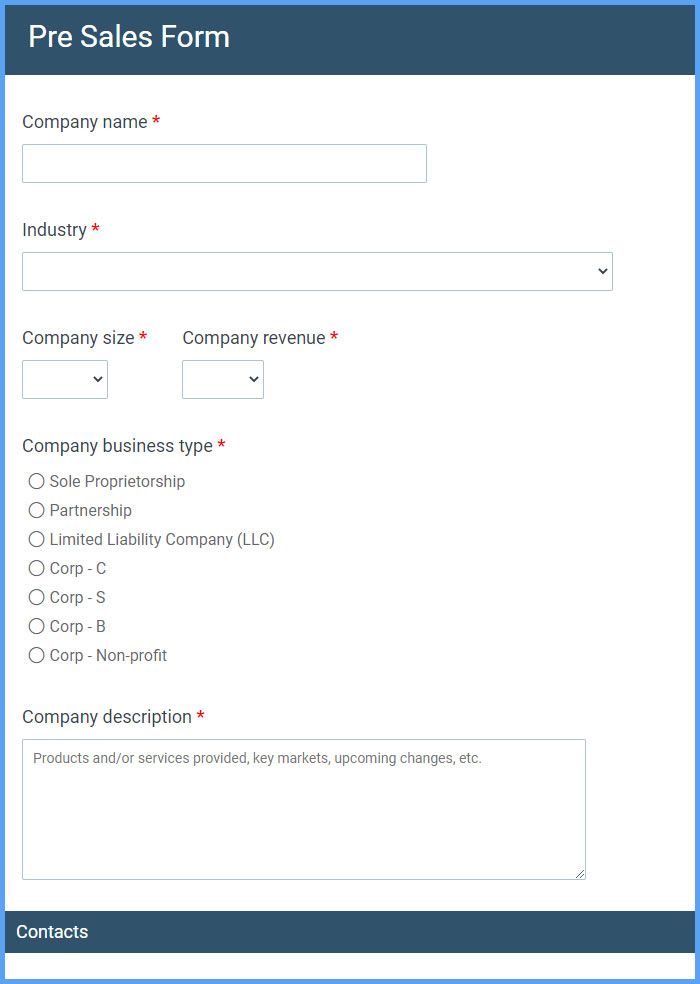Select Corp - Non-profit radio button
The width and height of the screenshot is (700, 984).
click(36, 655)
